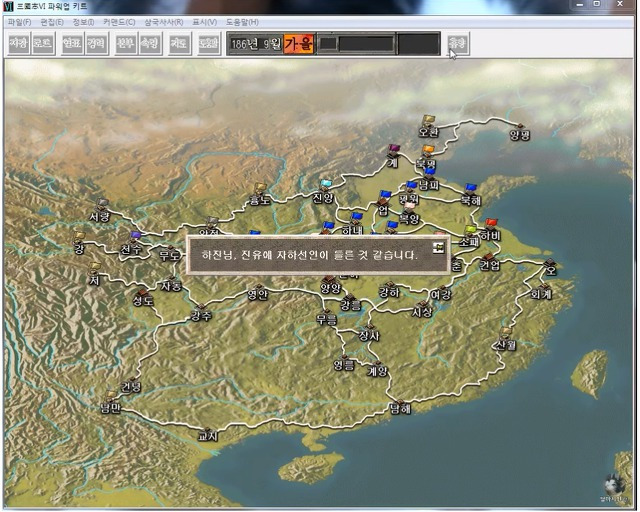Open the 삼국사사(R) menu
The width and height of the screenshot is (640, 512).
tap(164, 22)
